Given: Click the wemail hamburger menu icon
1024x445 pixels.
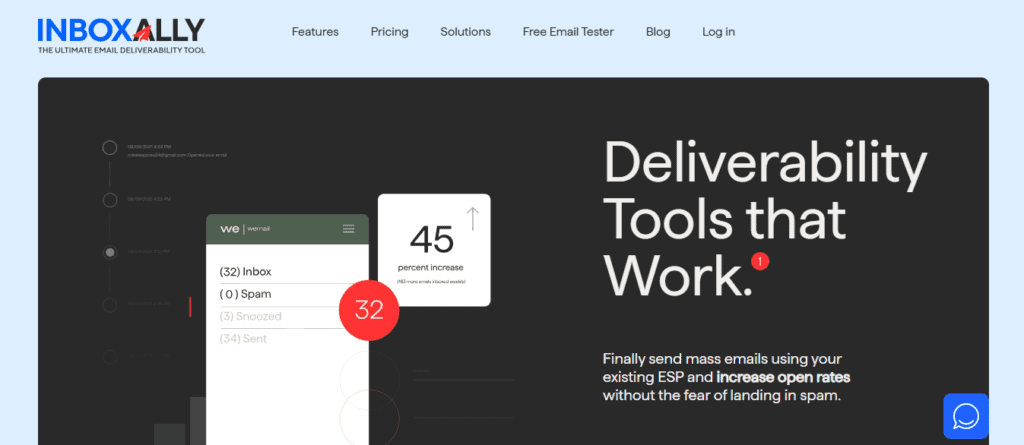Looking at the screenshot, I should [349, 229].
